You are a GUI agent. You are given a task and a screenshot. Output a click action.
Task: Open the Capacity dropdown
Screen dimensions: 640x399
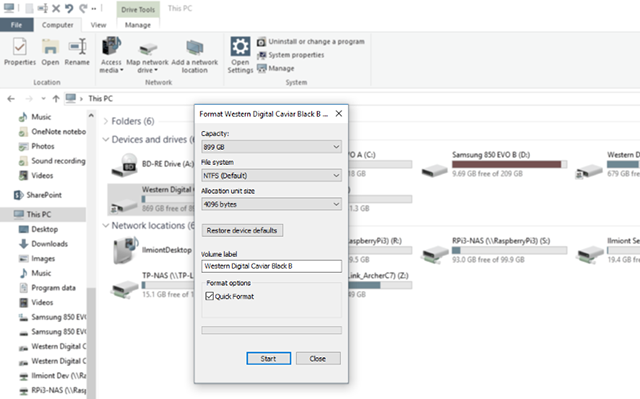[271, 147]
